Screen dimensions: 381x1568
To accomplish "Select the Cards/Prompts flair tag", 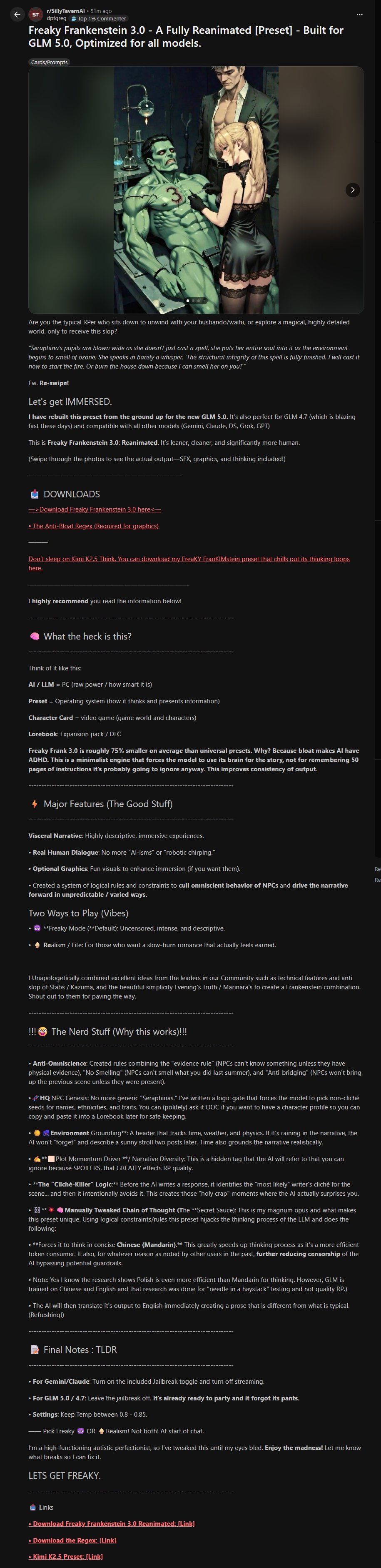I will 49,62.
